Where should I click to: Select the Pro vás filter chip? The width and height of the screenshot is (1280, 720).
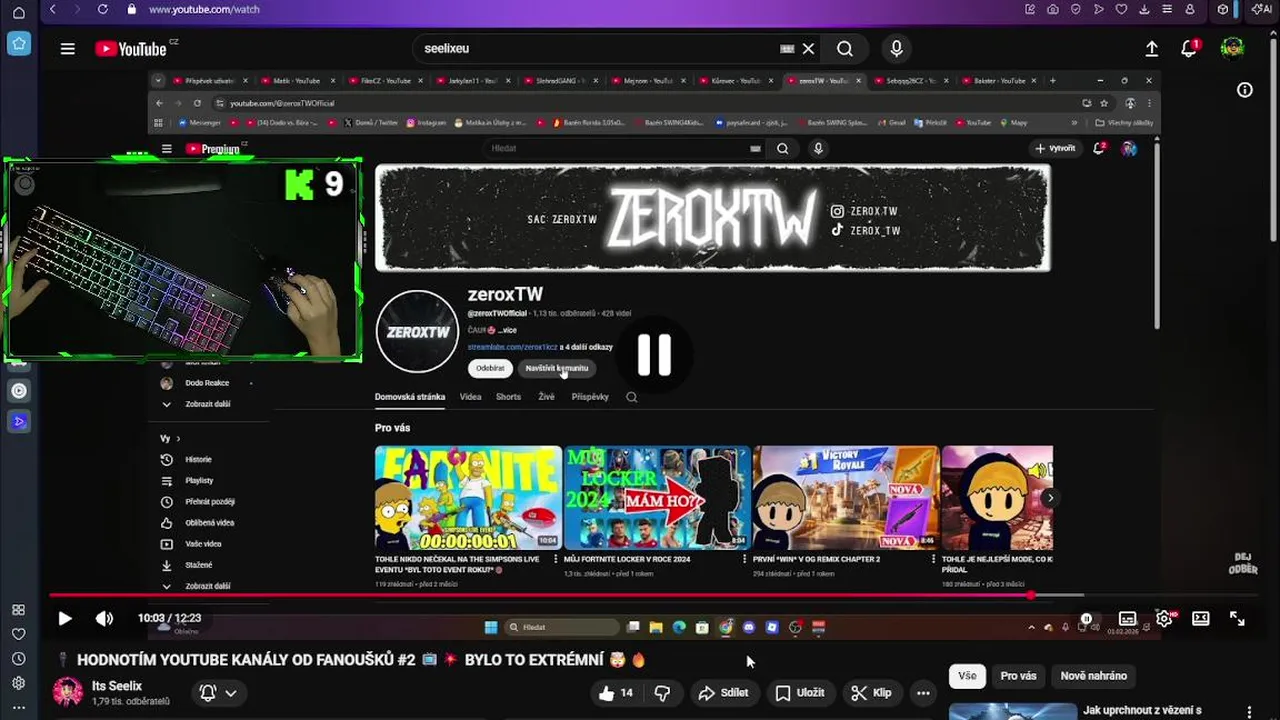click(1018, 676)
